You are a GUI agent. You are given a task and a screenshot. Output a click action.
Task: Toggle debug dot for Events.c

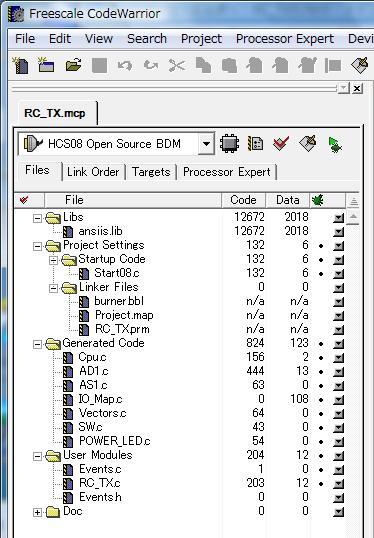pos(321,470)
